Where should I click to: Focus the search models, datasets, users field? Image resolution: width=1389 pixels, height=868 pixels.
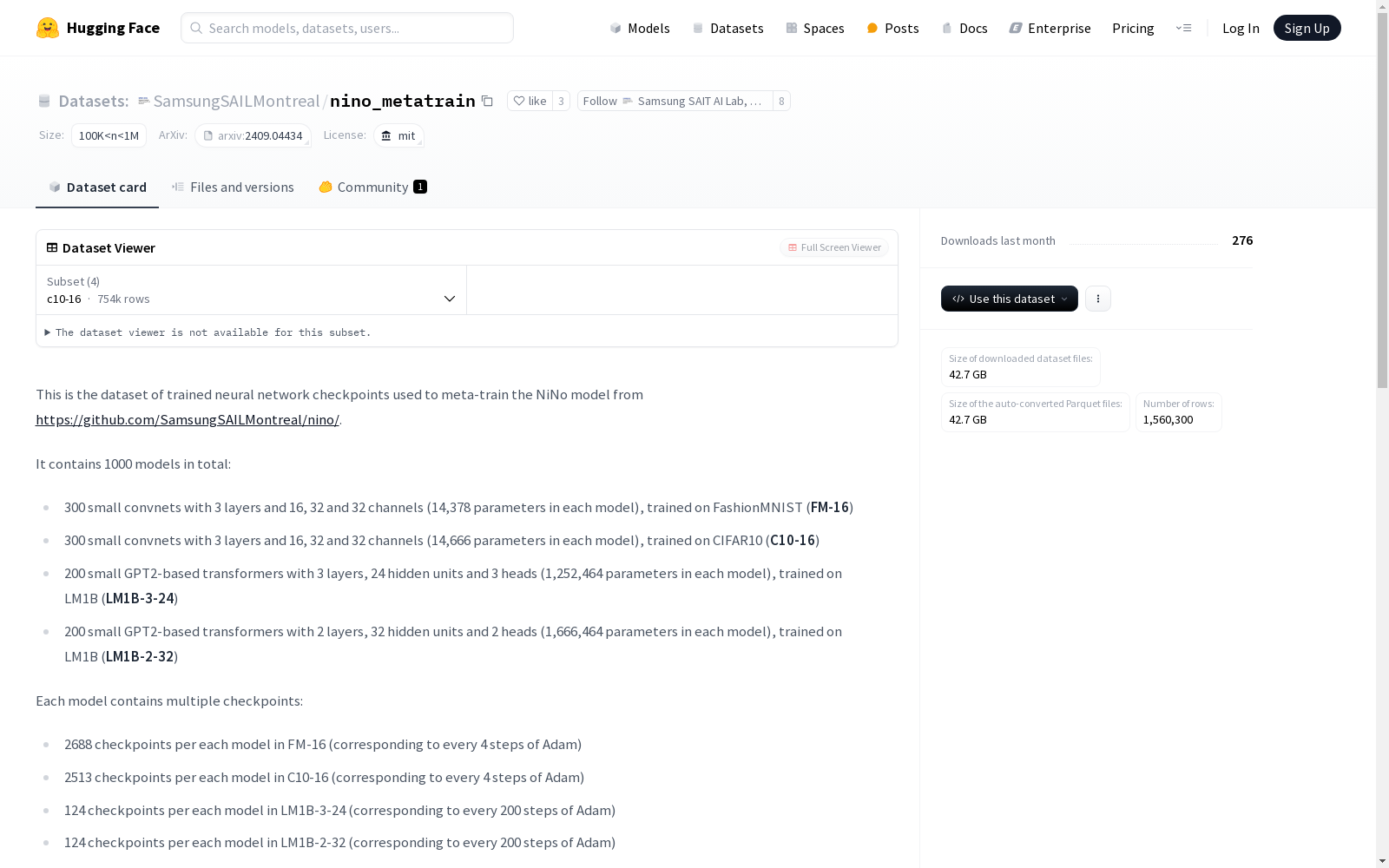tap(347, 28)
